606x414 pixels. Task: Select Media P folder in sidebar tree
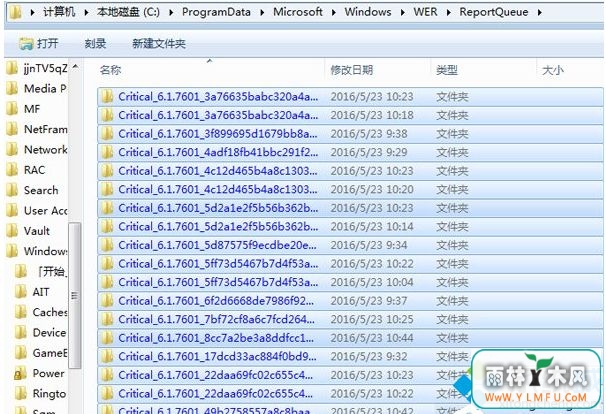point(45,89)
